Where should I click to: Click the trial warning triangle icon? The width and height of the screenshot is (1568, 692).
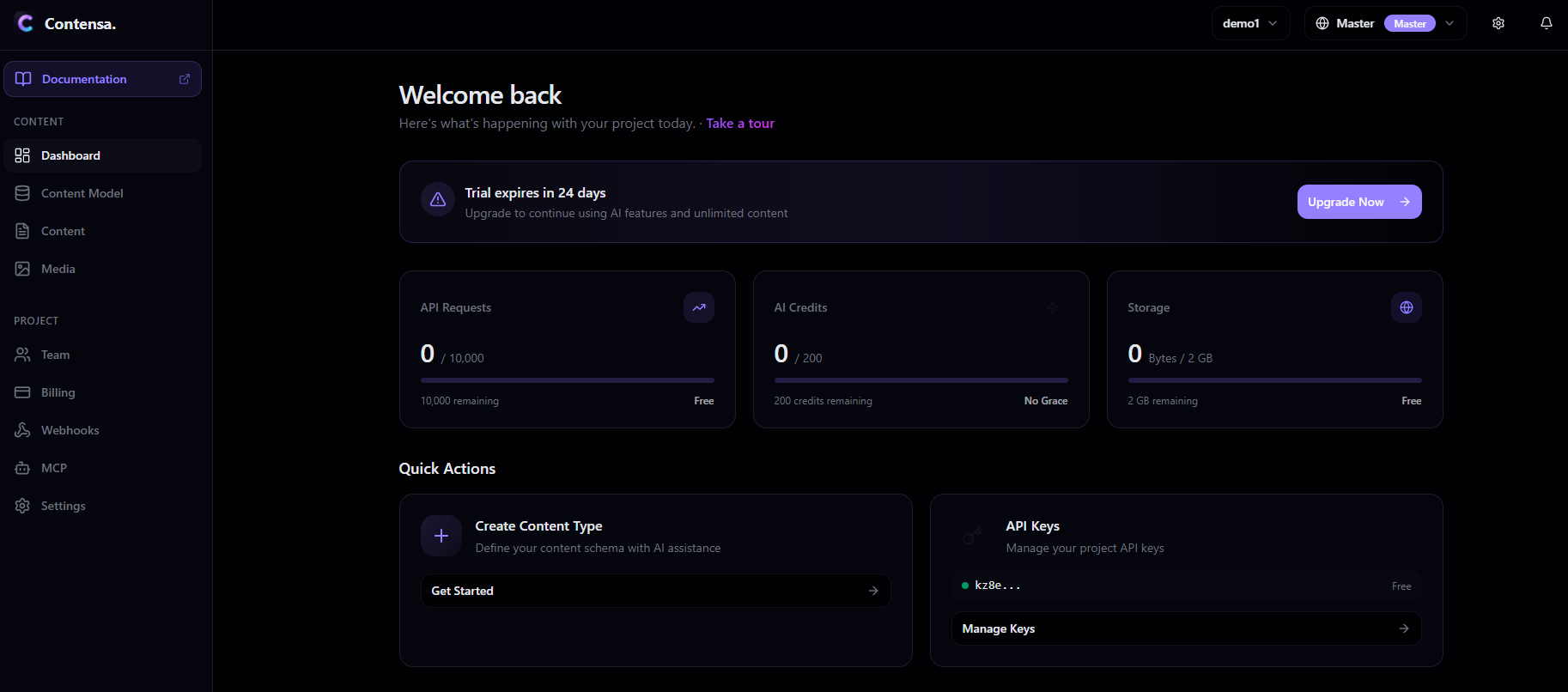438,199
